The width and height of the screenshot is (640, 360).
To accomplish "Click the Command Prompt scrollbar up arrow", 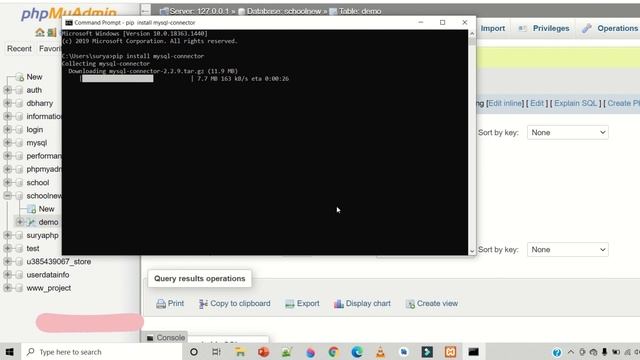I will (x=472, y=33).
